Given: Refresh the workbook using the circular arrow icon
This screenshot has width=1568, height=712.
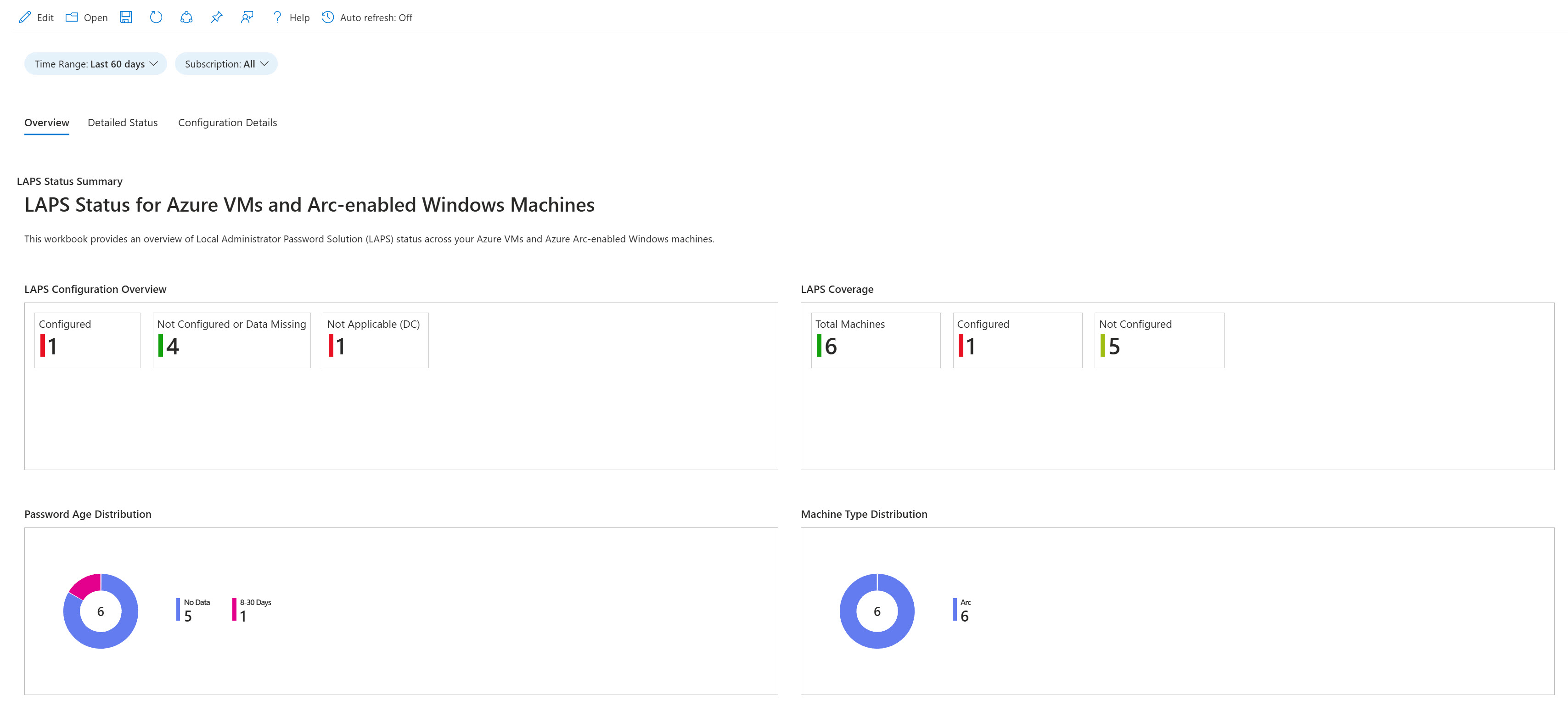Looking at the screenshot, I should click(x=156, y=17).
